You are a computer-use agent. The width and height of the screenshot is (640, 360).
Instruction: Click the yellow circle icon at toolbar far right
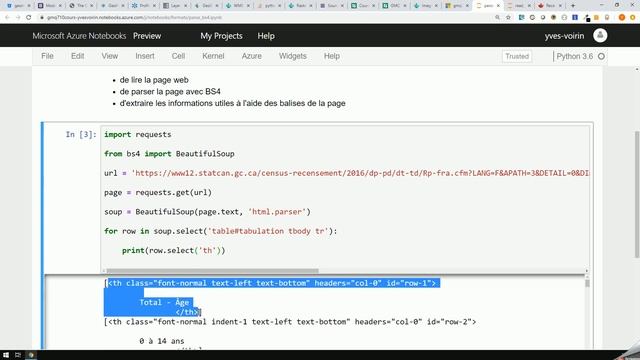633,18
